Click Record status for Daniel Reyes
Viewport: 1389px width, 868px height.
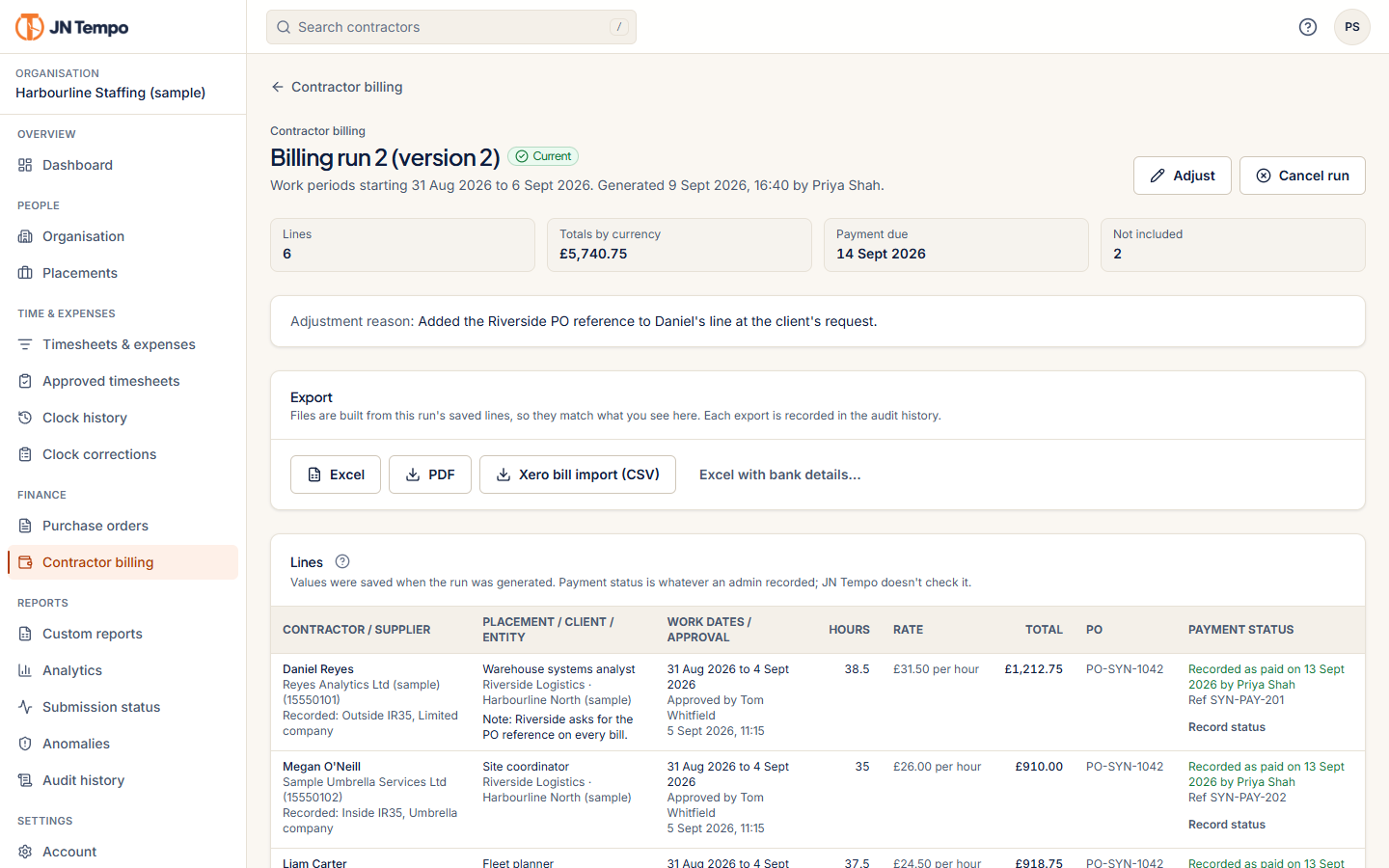pos(1227,727)
